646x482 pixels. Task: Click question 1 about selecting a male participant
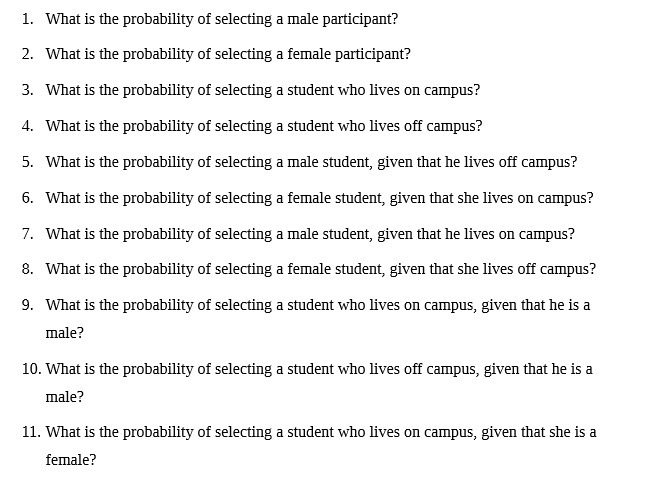coord(222,19)
